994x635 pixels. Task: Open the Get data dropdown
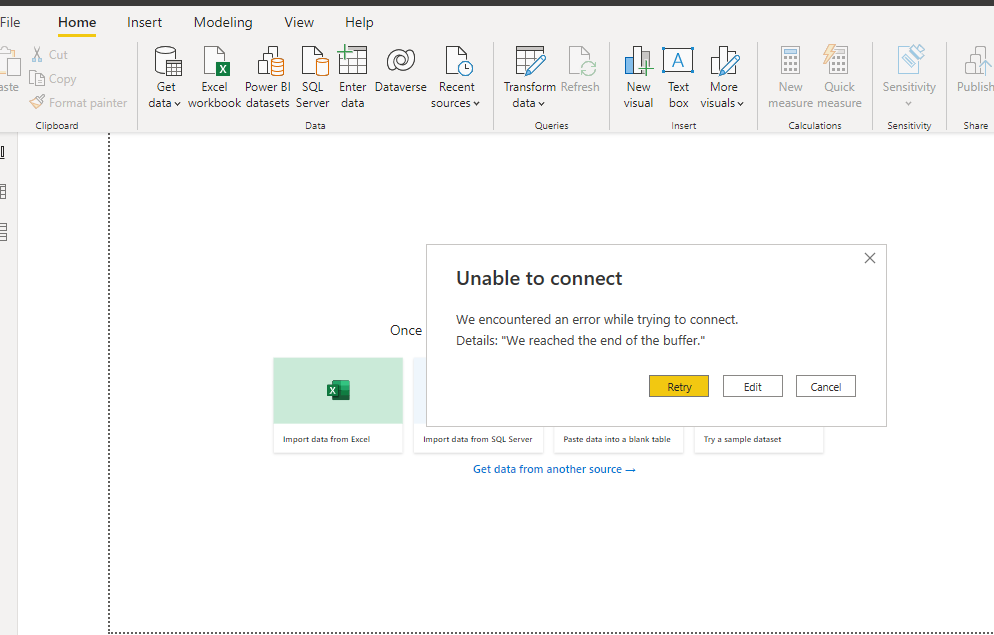pyautogui.click(x=166, y=77)
